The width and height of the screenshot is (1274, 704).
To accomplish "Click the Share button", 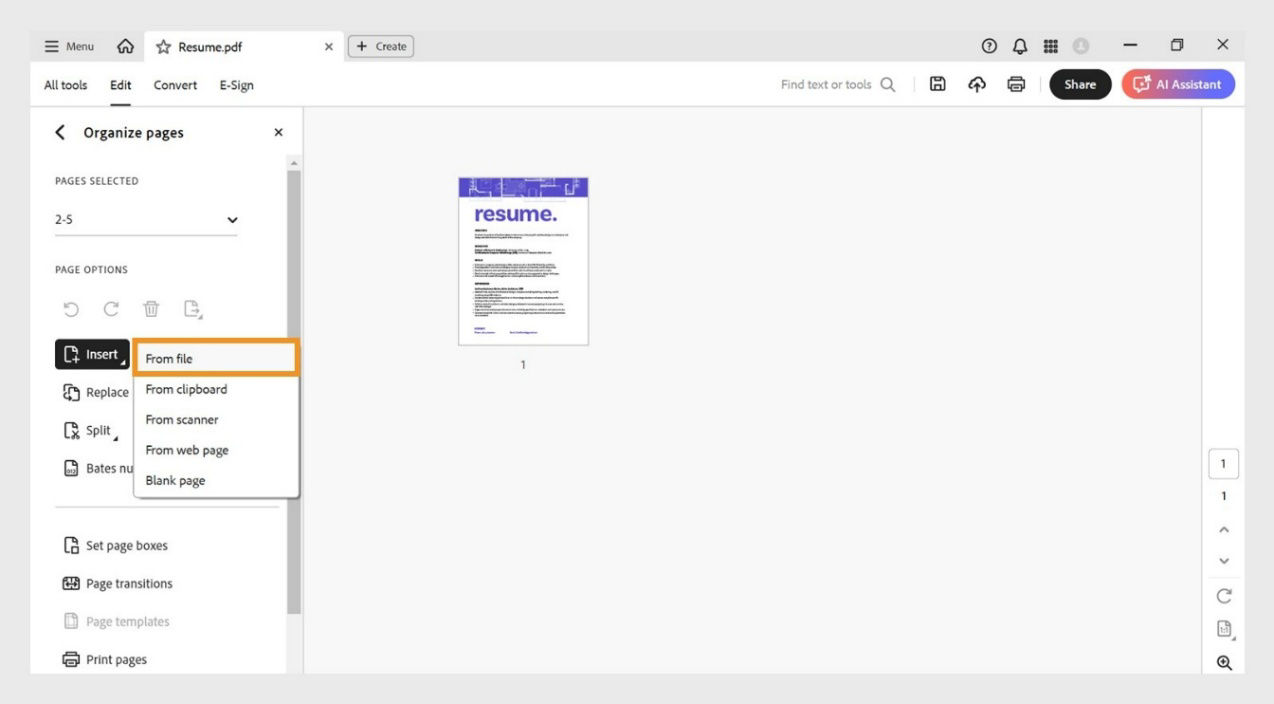I will (x=1080, y=84).
